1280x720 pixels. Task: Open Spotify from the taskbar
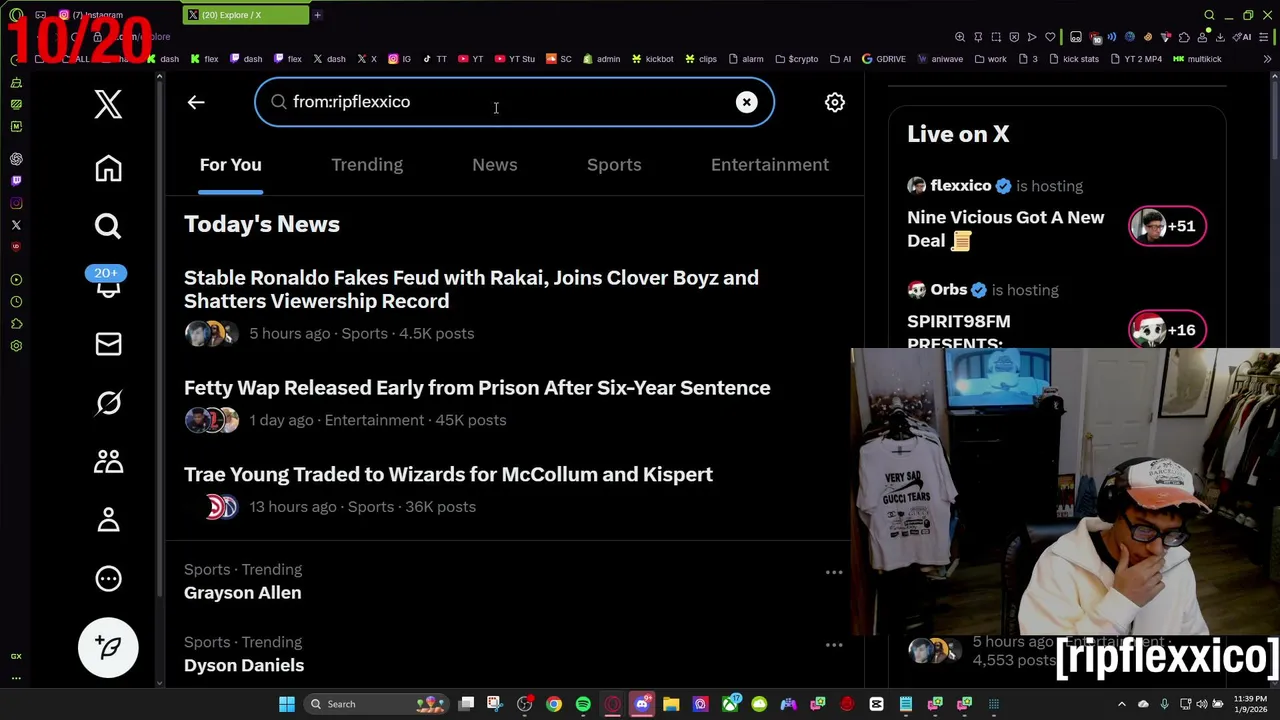(583, 704)
